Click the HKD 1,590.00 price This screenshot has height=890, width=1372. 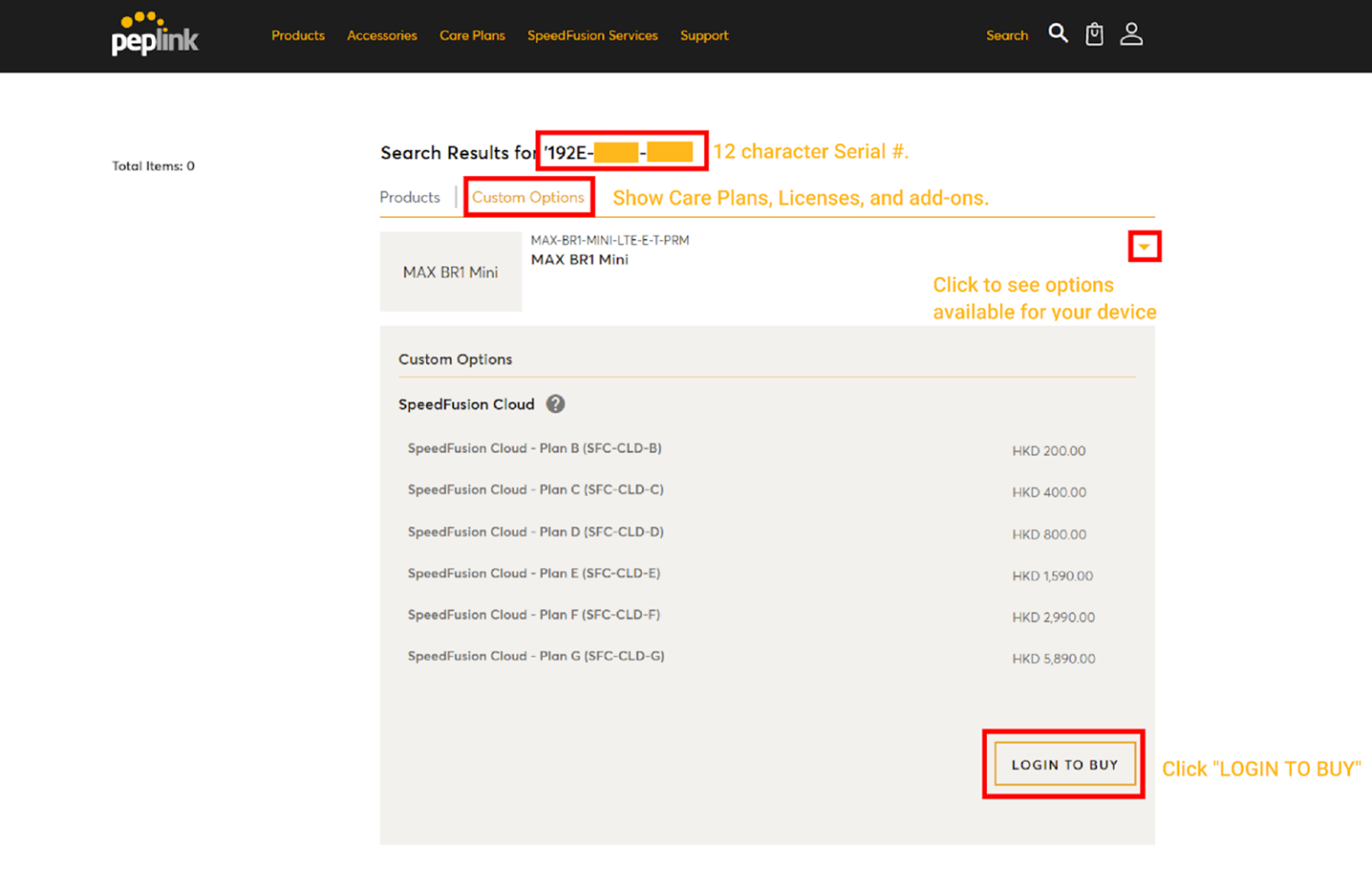pyautogui.click(x=1052, y=576)
